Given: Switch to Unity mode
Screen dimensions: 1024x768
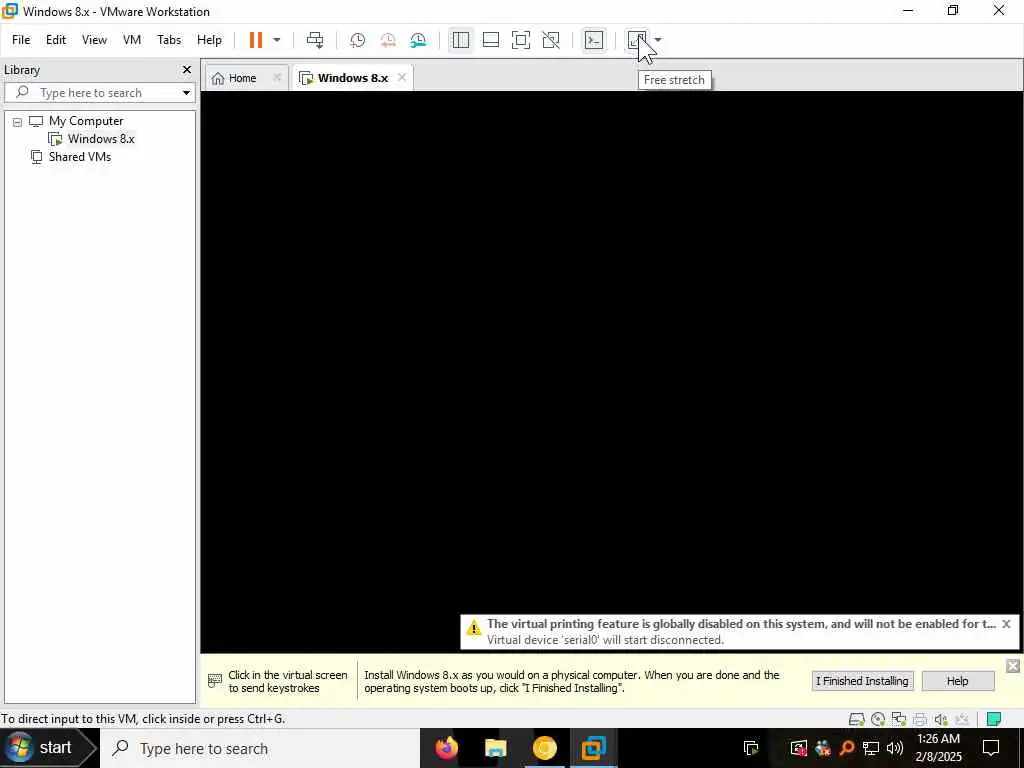Looking at the screenshot, I should [x=551, y=40].
